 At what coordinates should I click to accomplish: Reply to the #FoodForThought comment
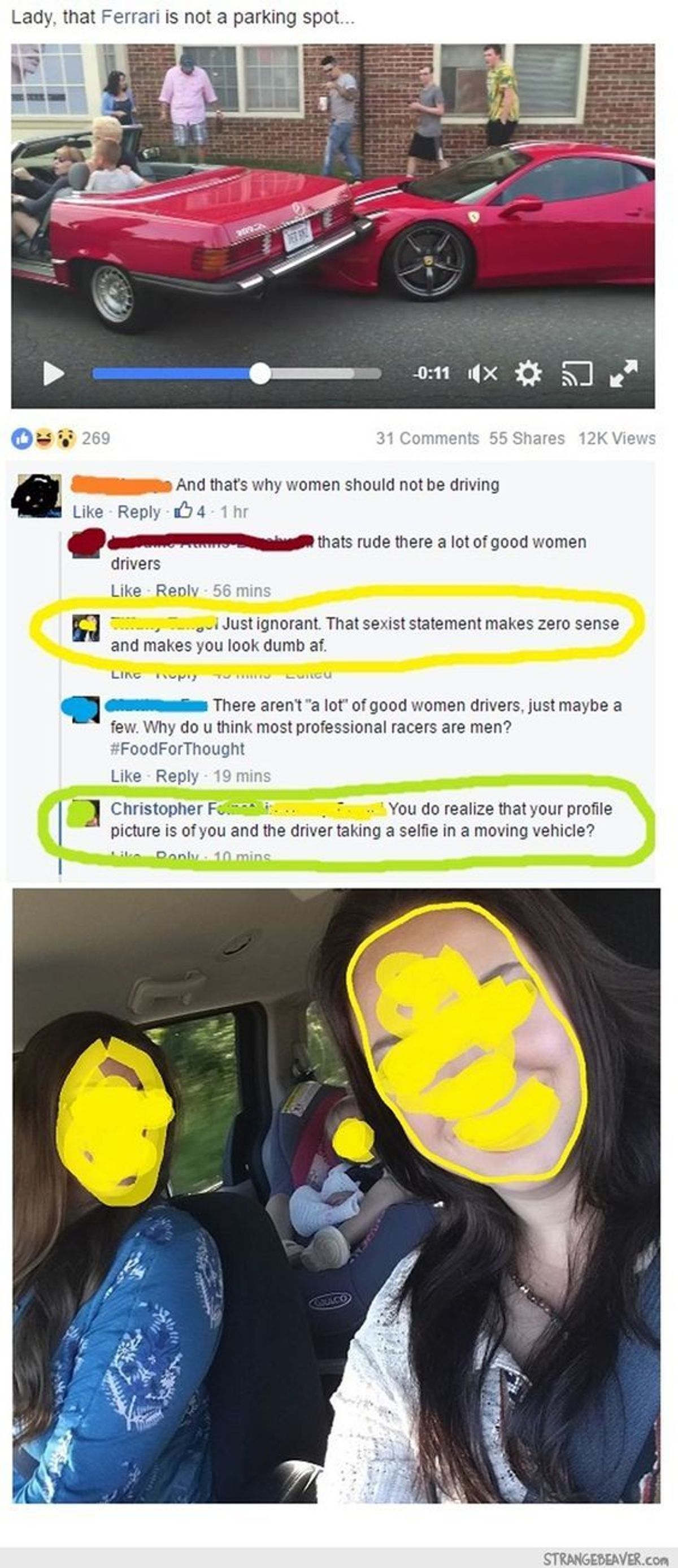point(177,776)
